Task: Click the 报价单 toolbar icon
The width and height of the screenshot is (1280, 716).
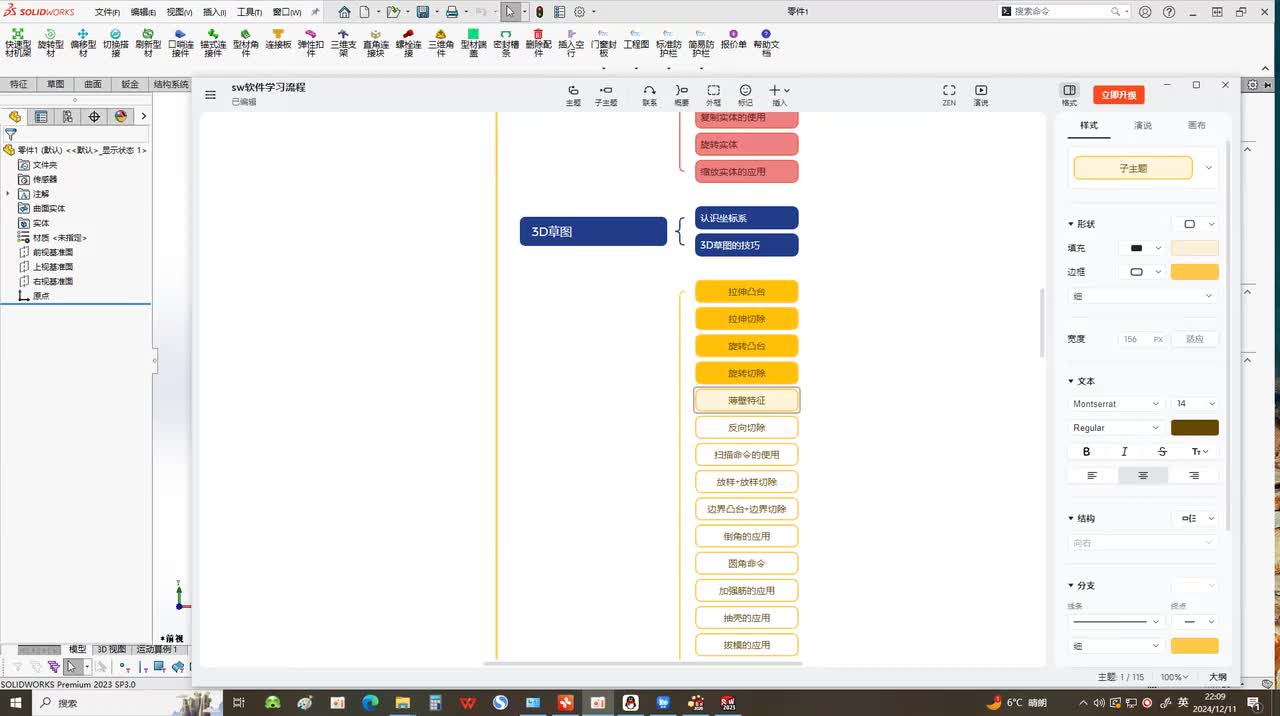Action: click(x=734, y=39)
